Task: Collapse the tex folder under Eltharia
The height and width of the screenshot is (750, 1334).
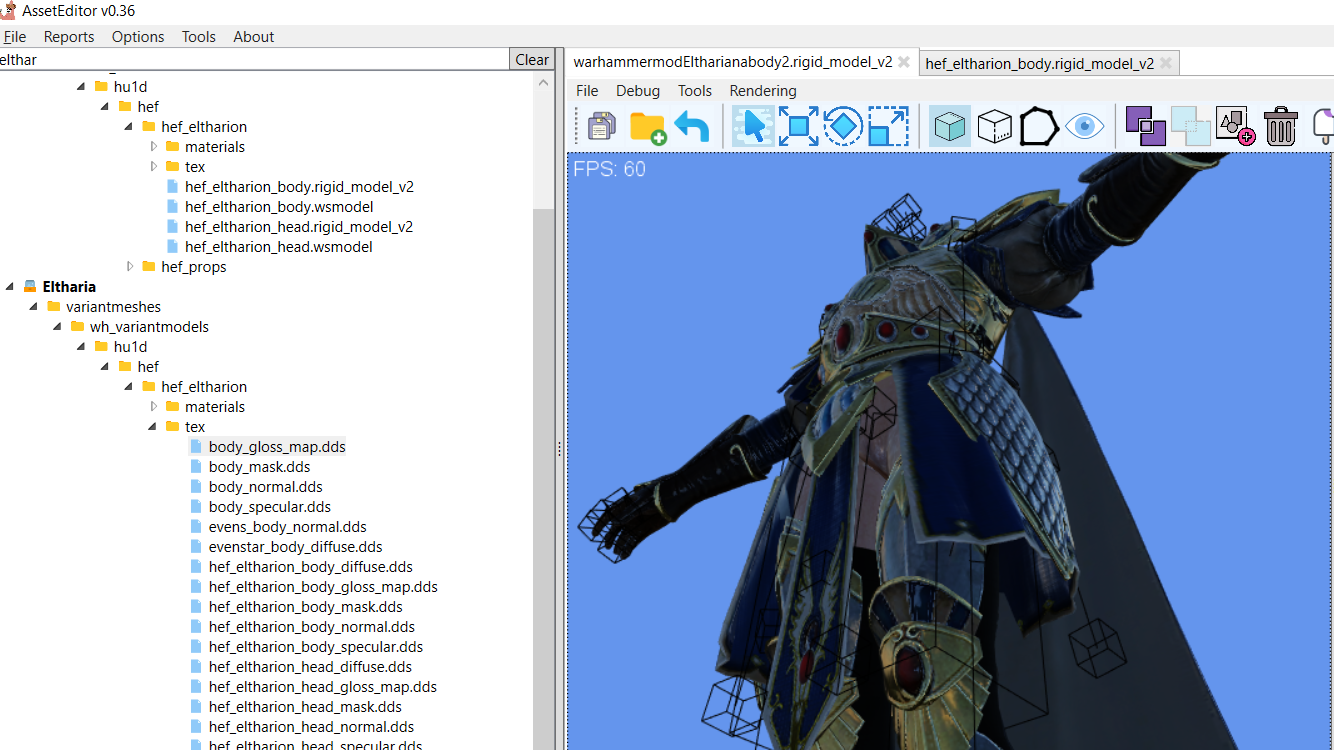Action: pos(153,426)
